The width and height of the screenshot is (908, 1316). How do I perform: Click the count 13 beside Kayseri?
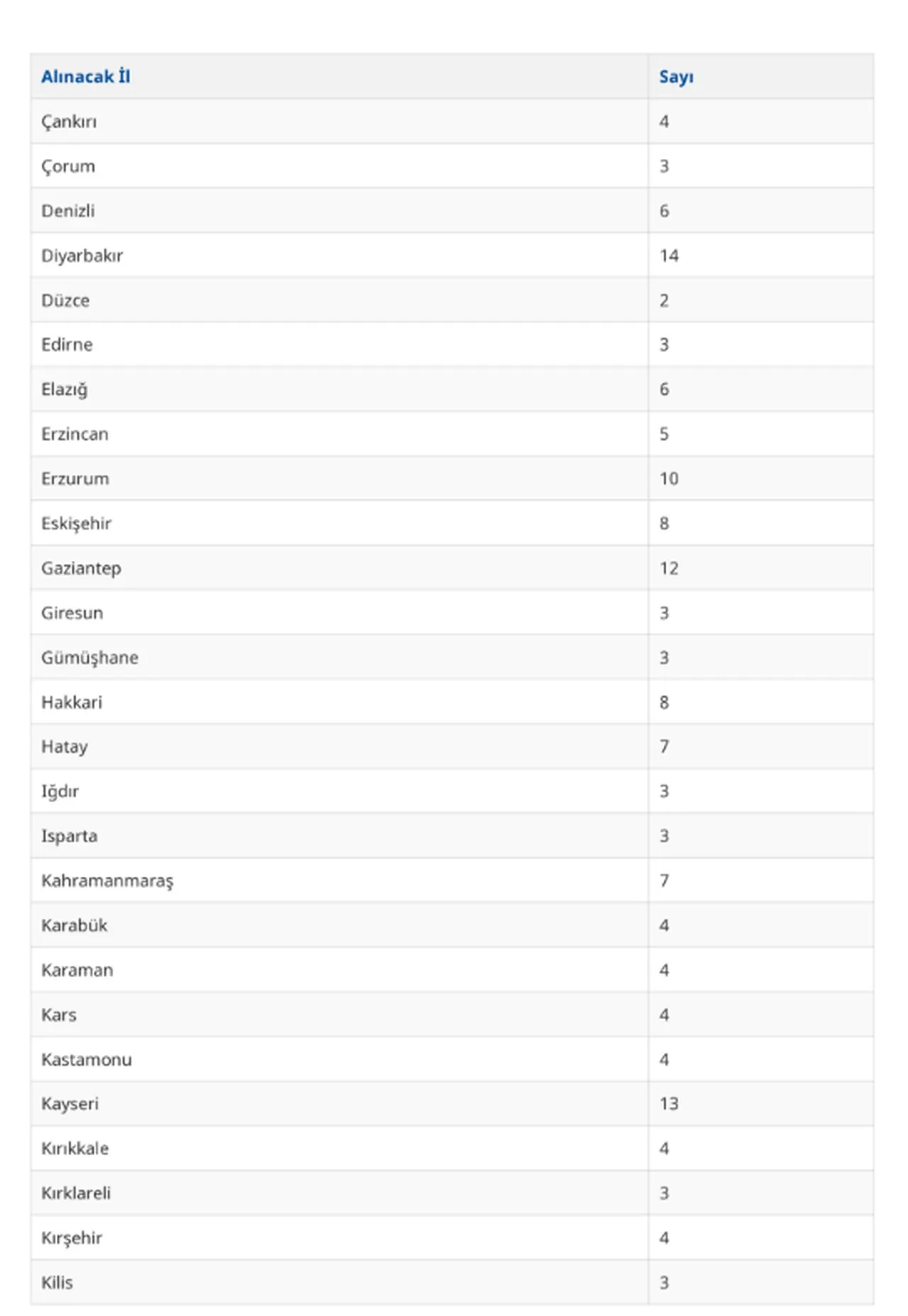[x=669, y=1103]
